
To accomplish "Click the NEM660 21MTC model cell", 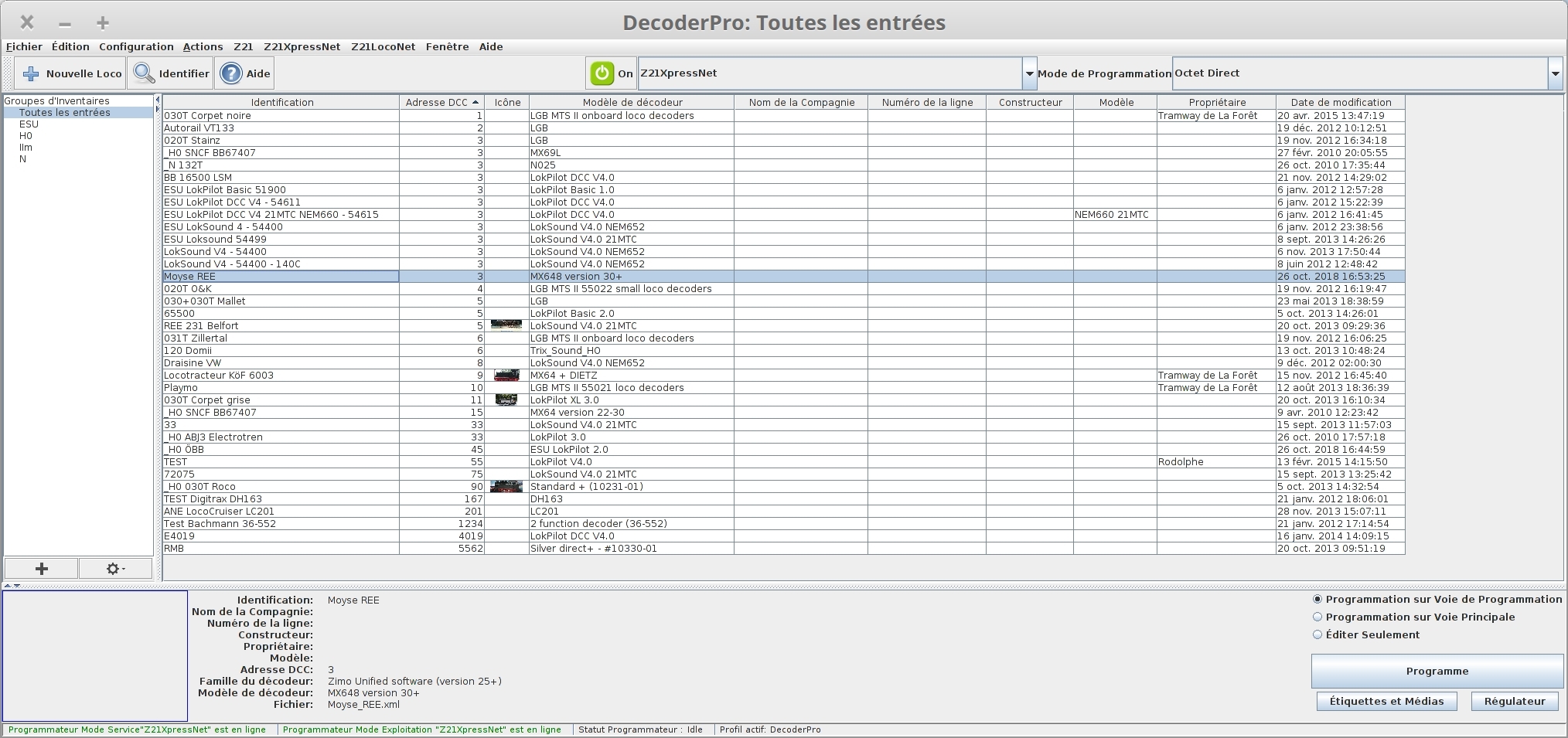I will coord(1114,214).
